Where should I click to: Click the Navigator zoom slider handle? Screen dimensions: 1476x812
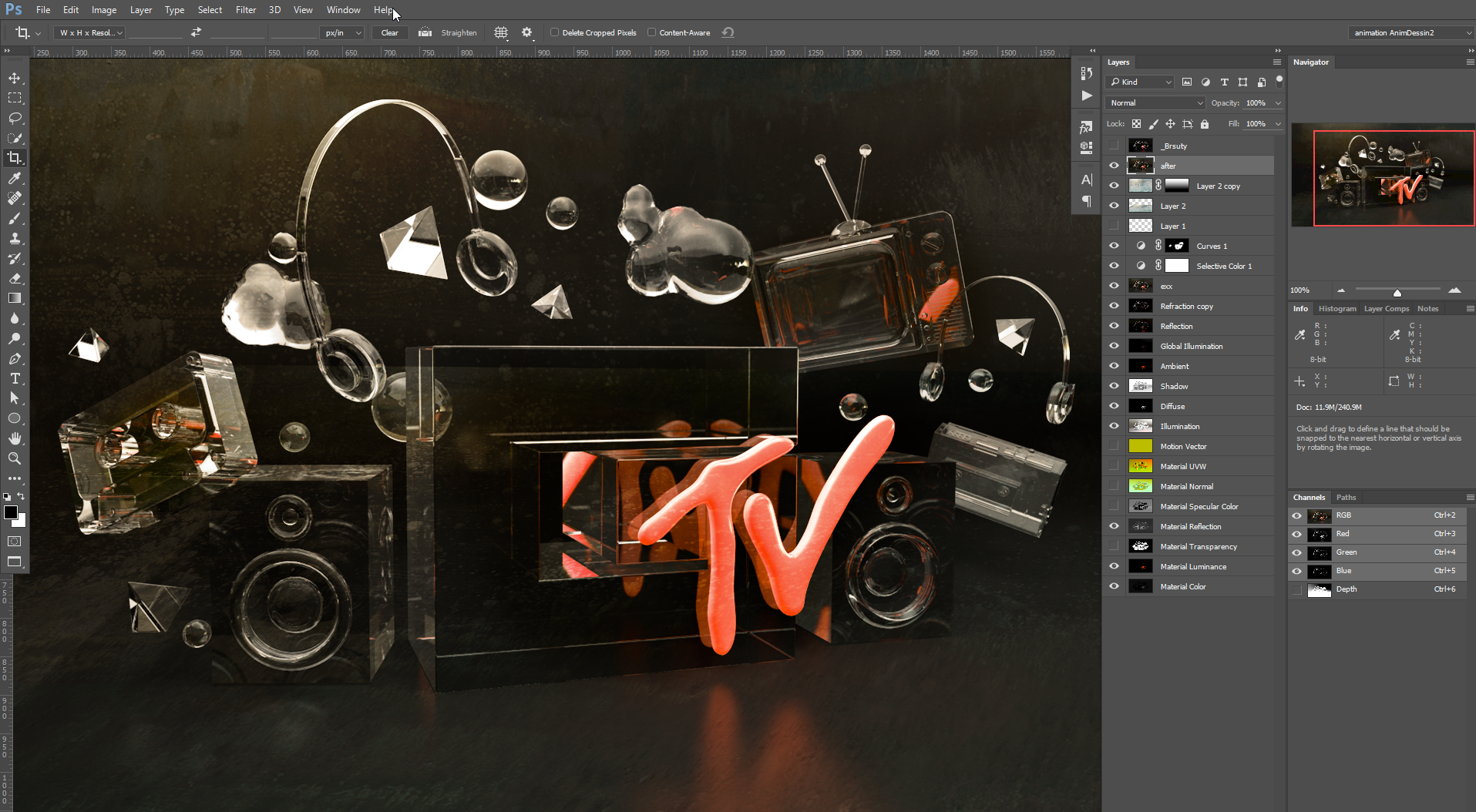tap(1397, 292)
